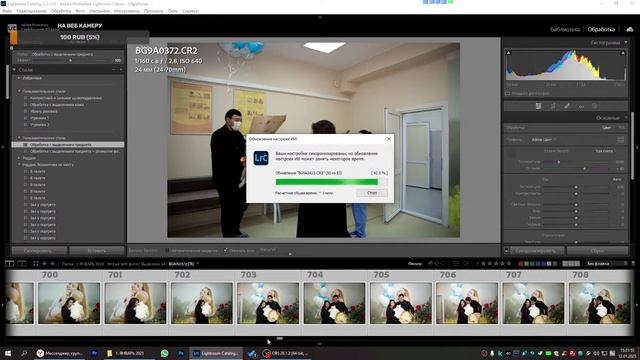Add a new preset with plus icon
The height and width of the screenshot is (360, 640).
click(x=121, y=70)
